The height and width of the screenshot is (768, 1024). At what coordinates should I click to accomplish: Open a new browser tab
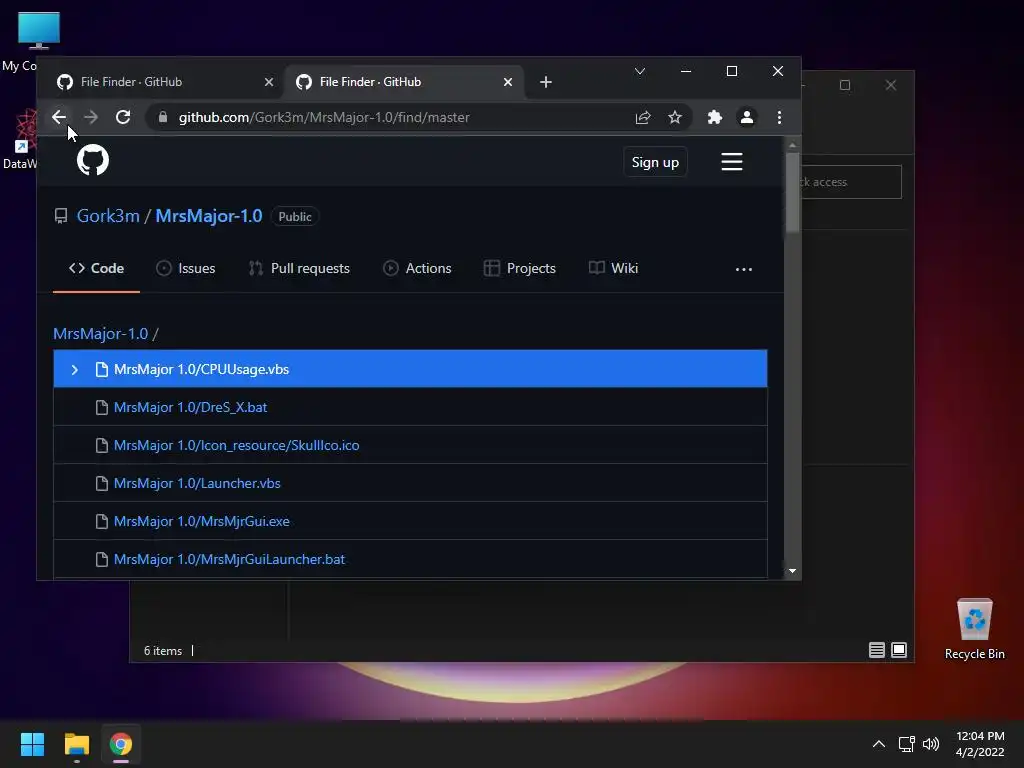click(x=546, y=82)
